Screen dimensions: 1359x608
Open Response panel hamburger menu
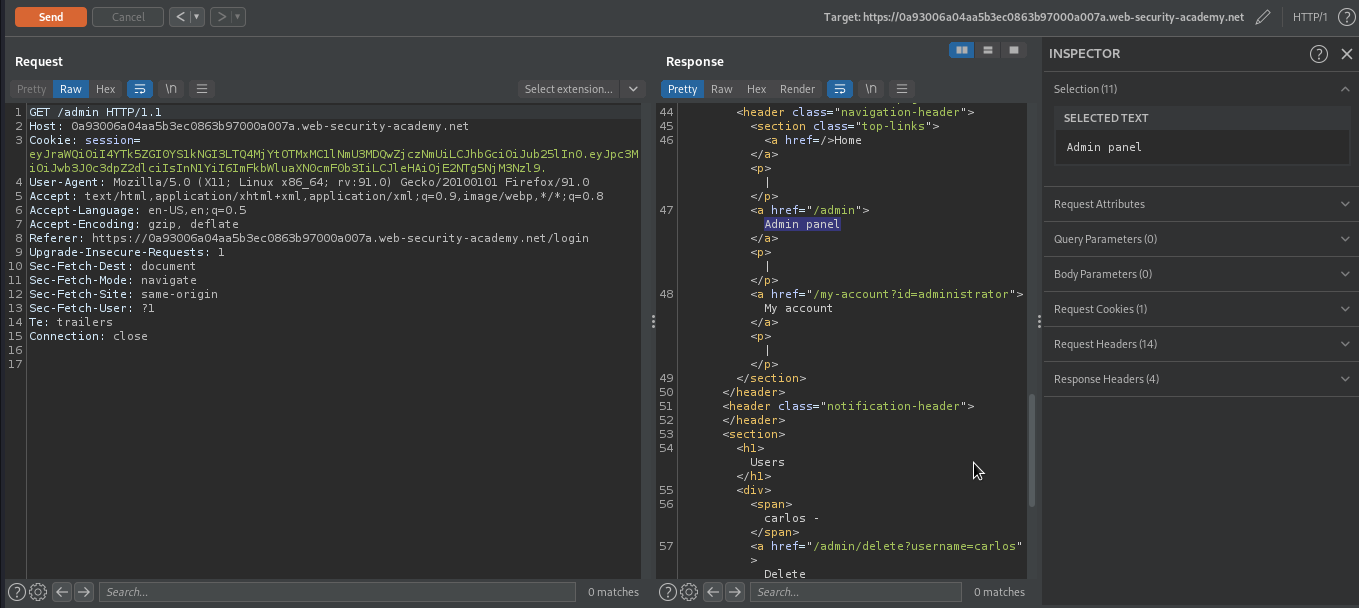pyautogui.click(x=901, y=89)
